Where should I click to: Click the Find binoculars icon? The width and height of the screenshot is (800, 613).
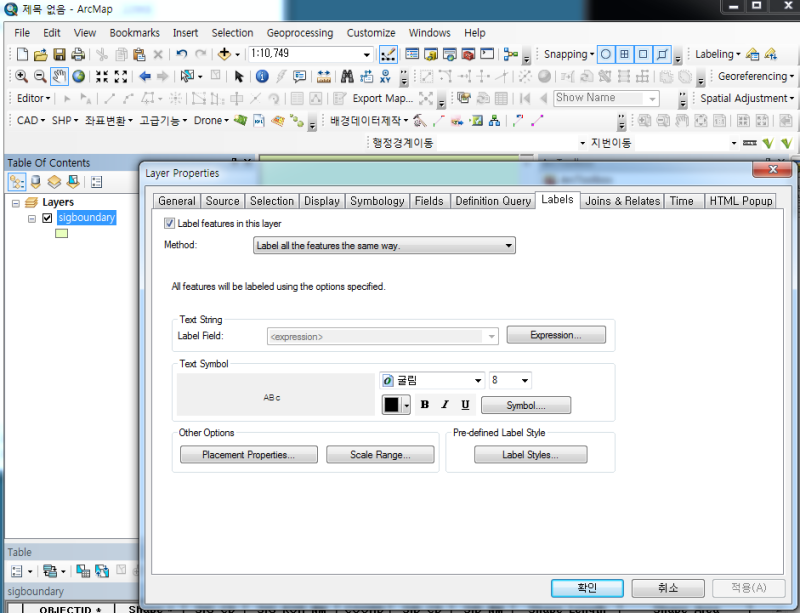tap(347, 77)
